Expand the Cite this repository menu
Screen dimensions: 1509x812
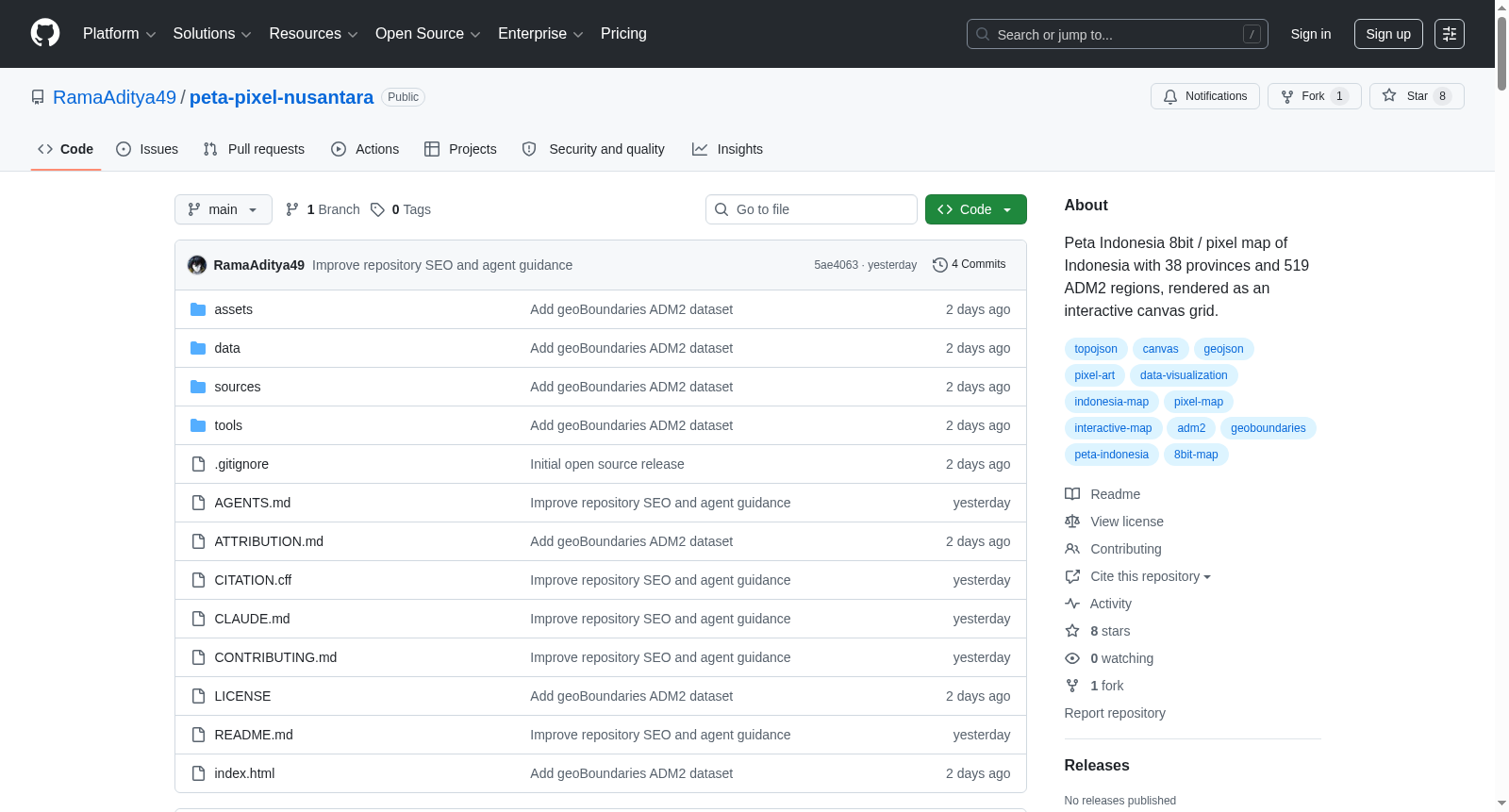1138,576
